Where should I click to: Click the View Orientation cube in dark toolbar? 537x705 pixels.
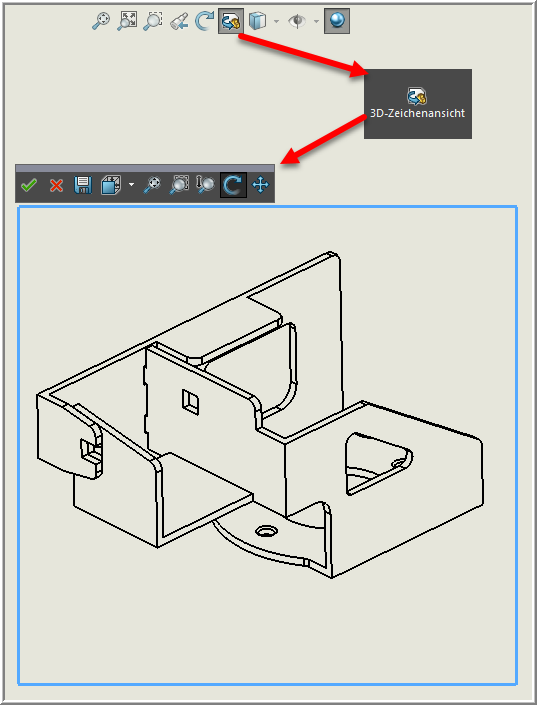point(111,185)
